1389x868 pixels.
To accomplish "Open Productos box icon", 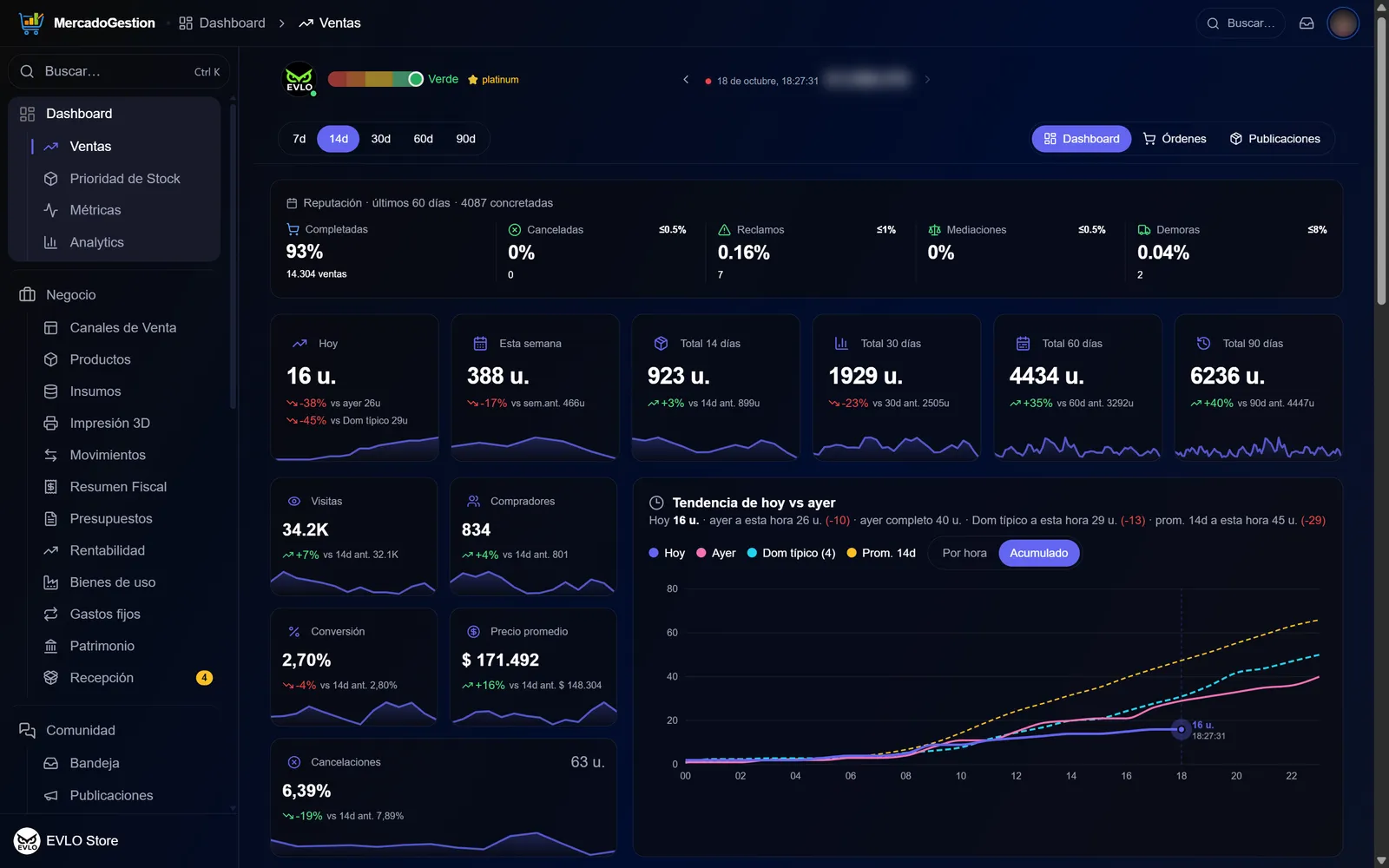I will 51,359.
